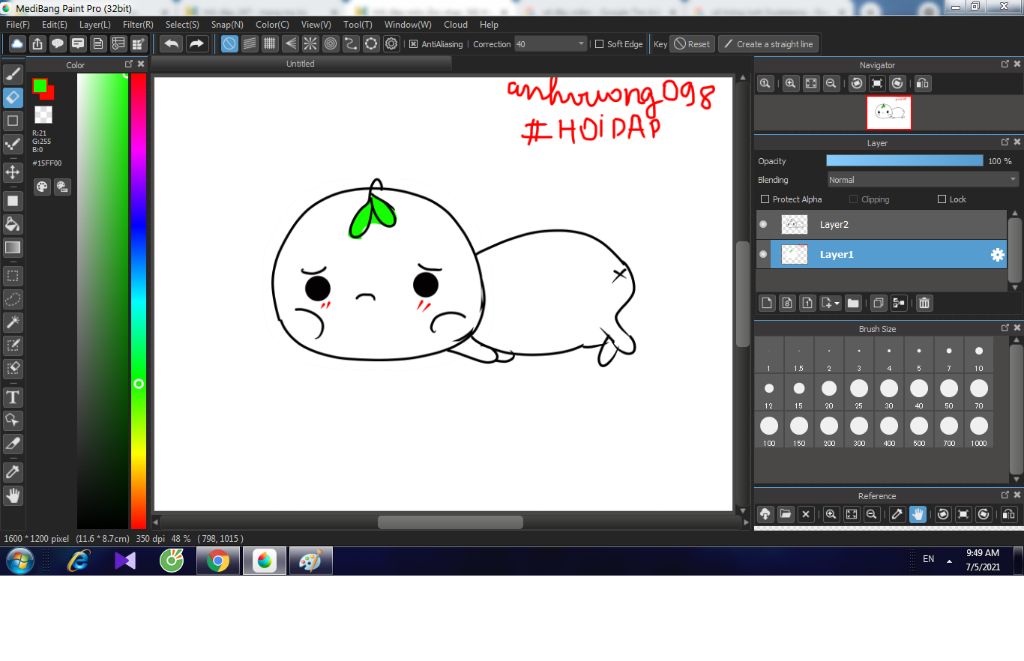
Task: Open Windows Start menu
Action: (20, 561)
